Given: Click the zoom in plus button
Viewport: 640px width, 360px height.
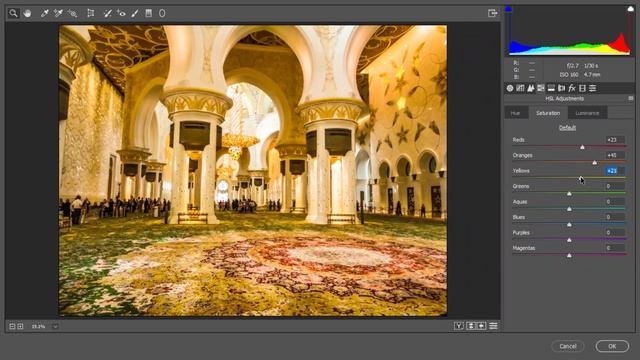Looking at the screenshot, I should coord(20,327).
